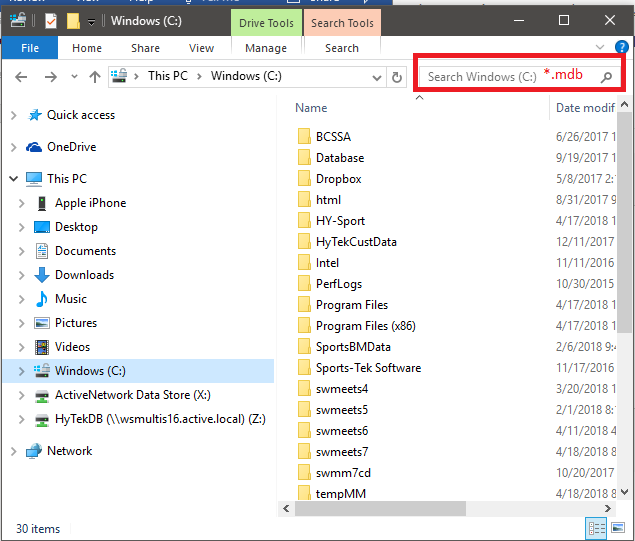635x541 pixels.
Task: Select Downloads in the navigation pane
Action: coord(84,275)
